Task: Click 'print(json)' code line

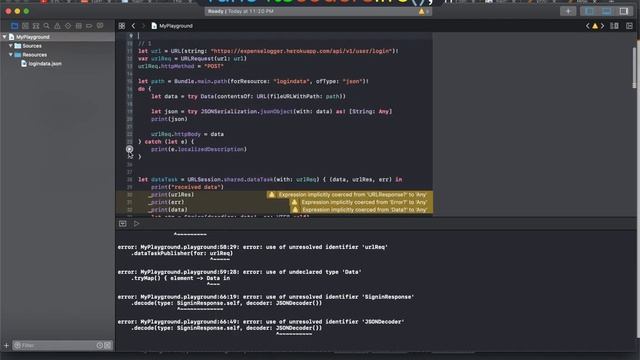Action: 169,119
